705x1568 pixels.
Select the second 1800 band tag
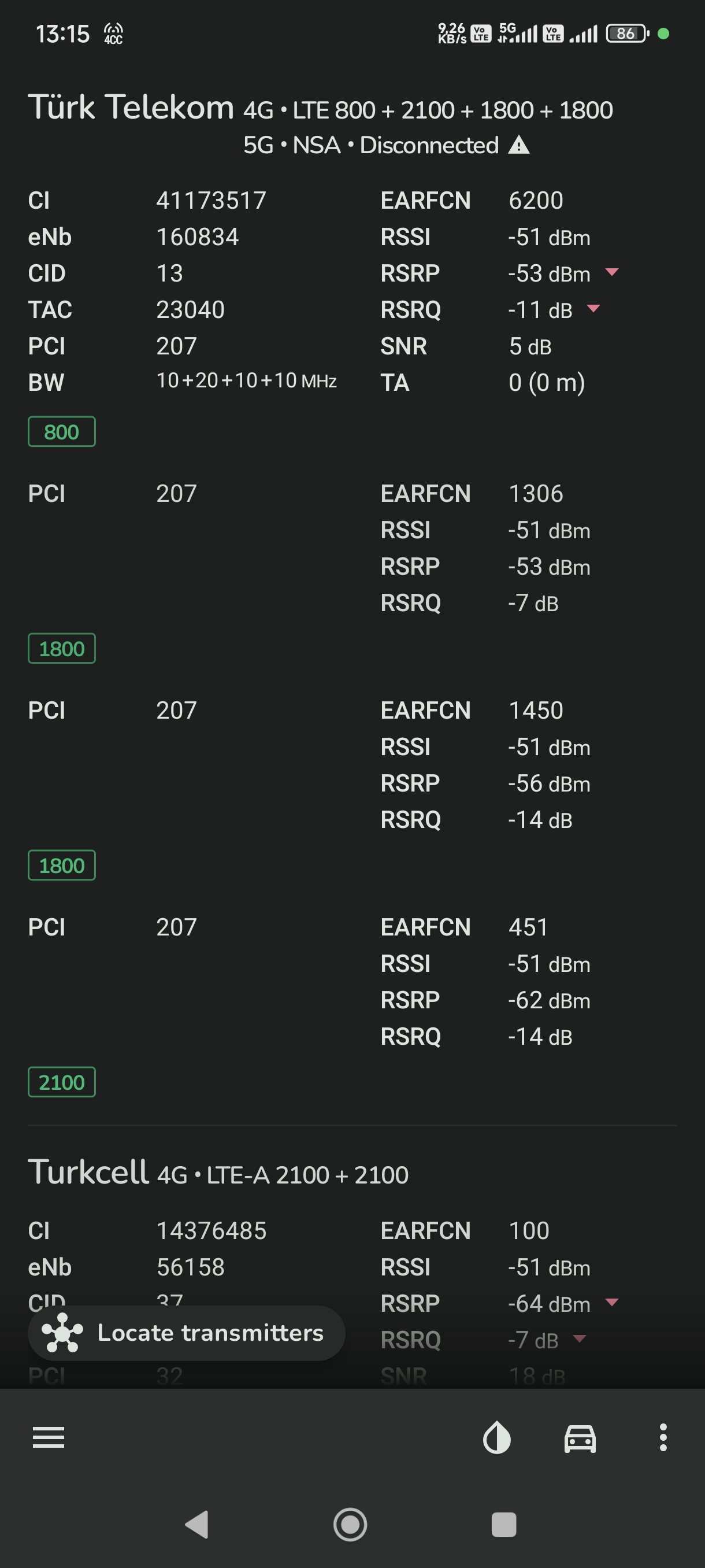(x=61, y=865)
